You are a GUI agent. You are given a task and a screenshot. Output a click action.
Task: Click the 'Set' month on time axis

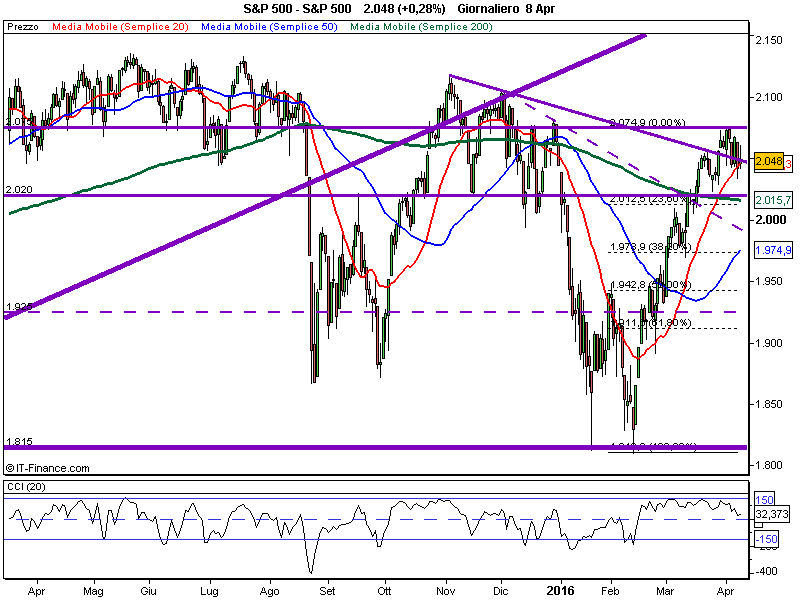coord(328,591)
